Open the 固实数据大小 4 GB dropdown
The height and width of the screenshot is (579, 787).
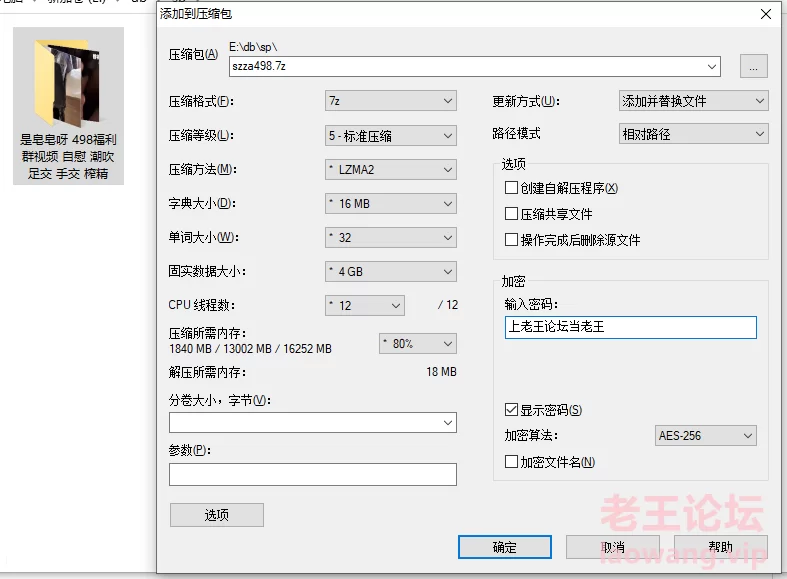[390, 271]
